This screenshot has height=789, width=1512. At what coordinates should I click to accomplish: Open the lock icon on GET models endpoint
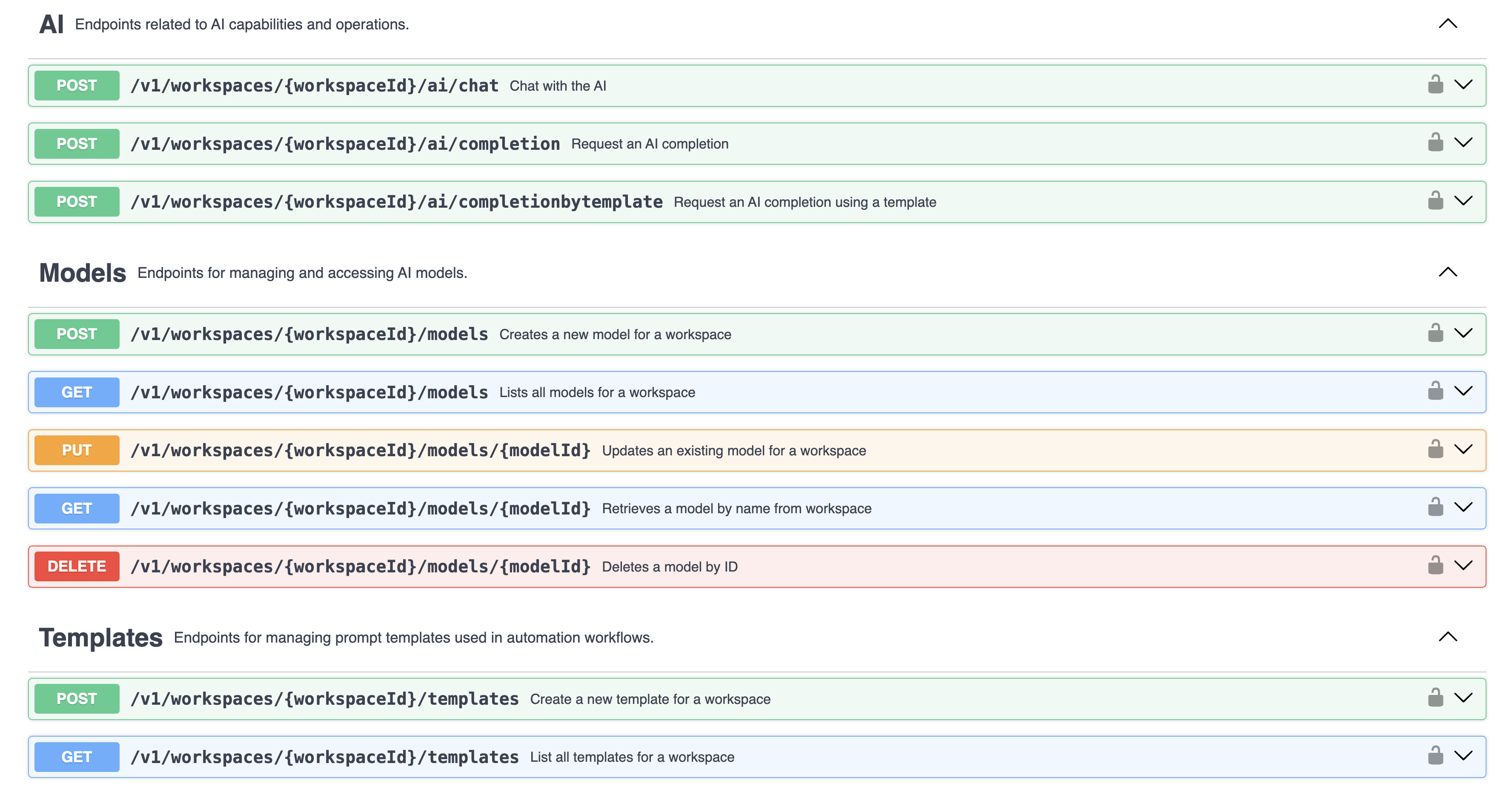[x=1436, y=391]
